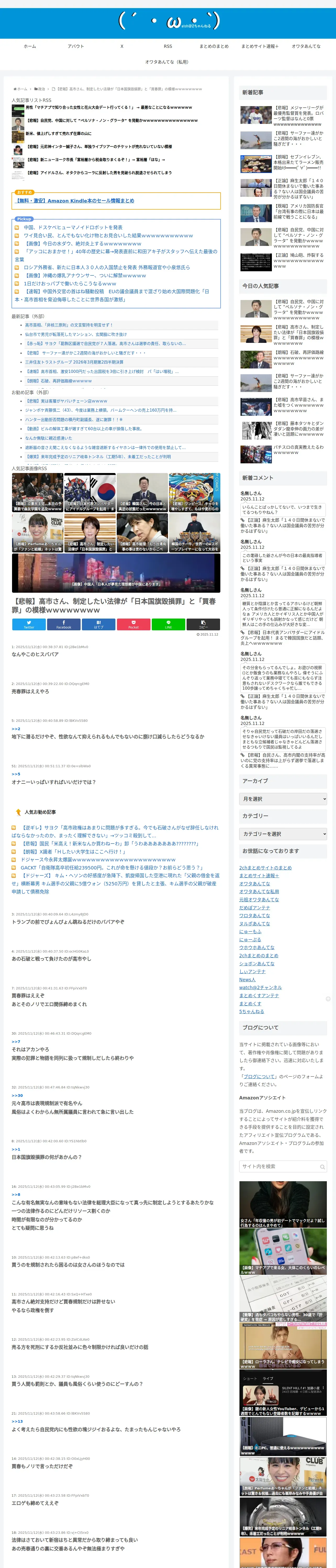Open the アバウト menu item
Screen dimensions: 336x1568
coord(76,46)
